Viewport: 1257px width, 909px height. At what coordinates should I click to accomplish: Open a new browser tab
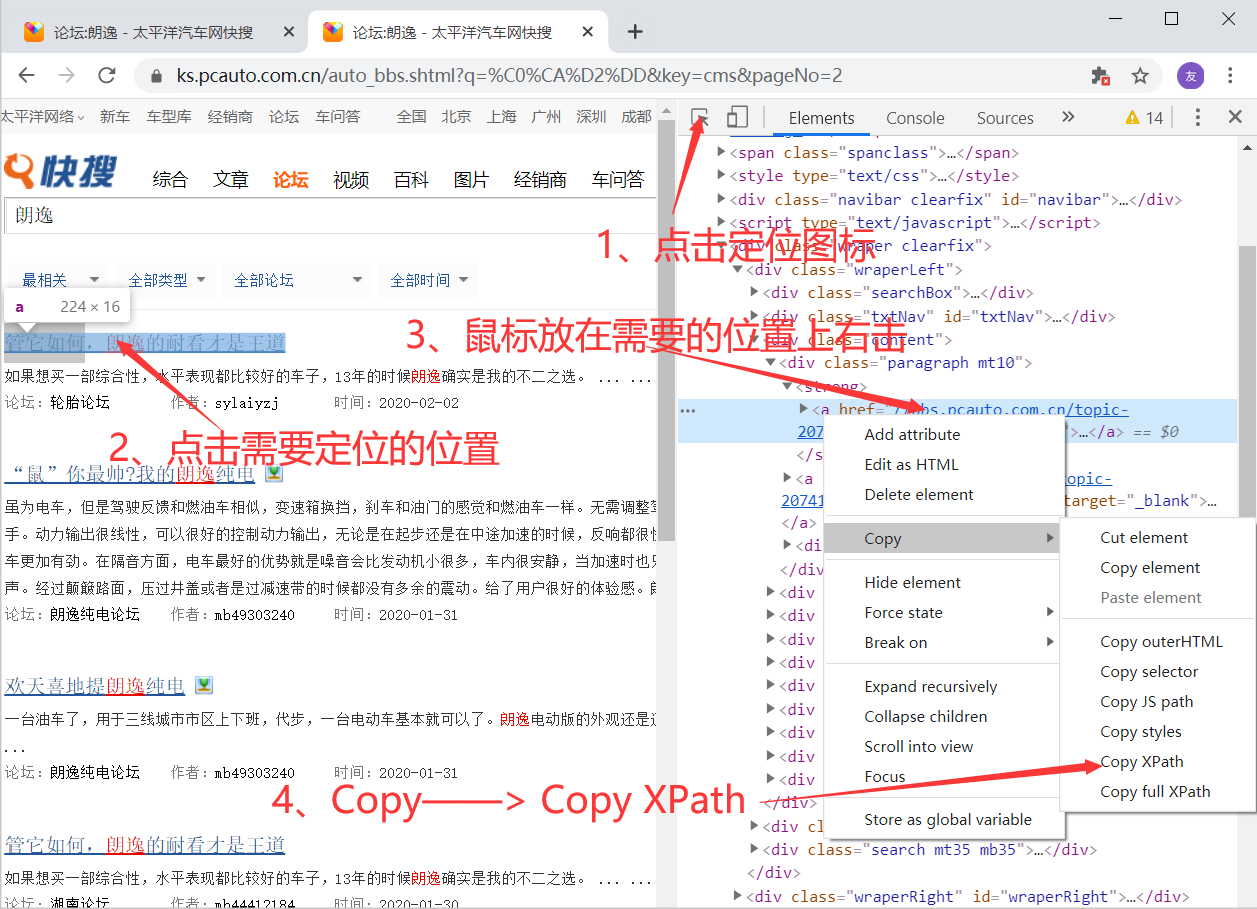coord(634,31)
